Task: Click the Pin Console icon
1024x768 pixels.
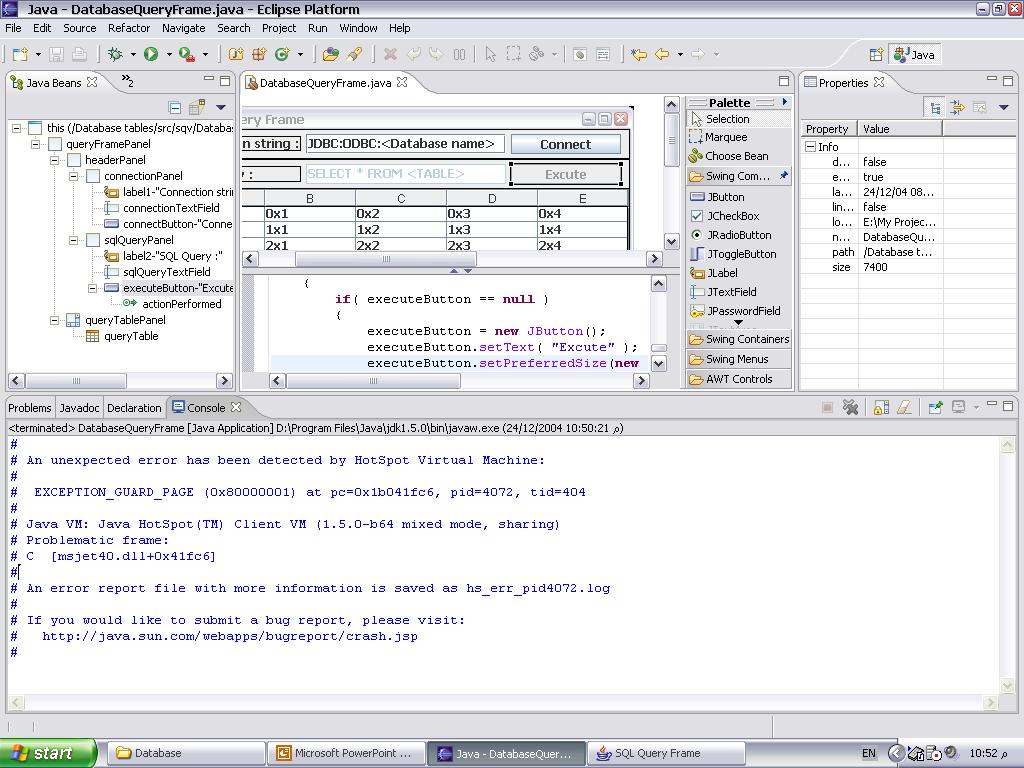Action: [x=935, y=408]
